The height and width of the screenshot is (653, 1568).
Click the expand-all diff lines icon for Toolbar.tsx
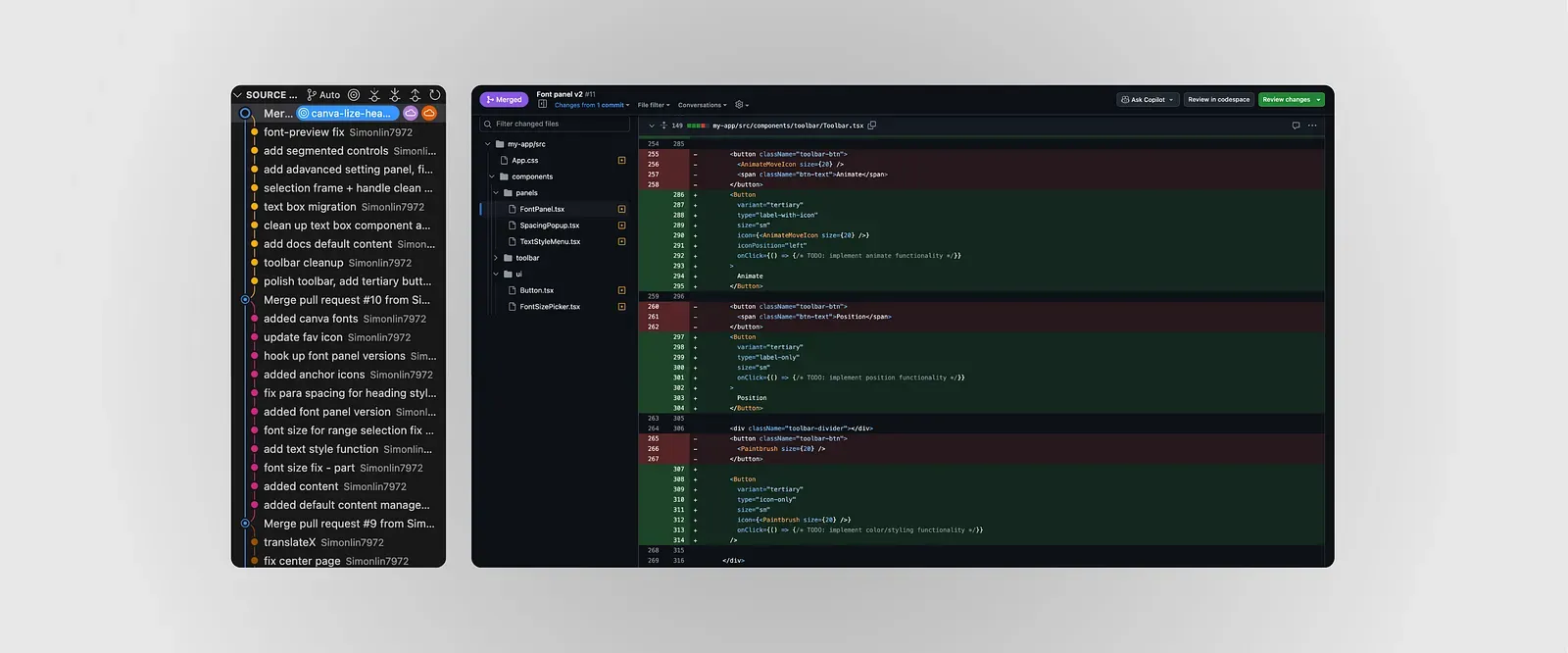point(663,126)
